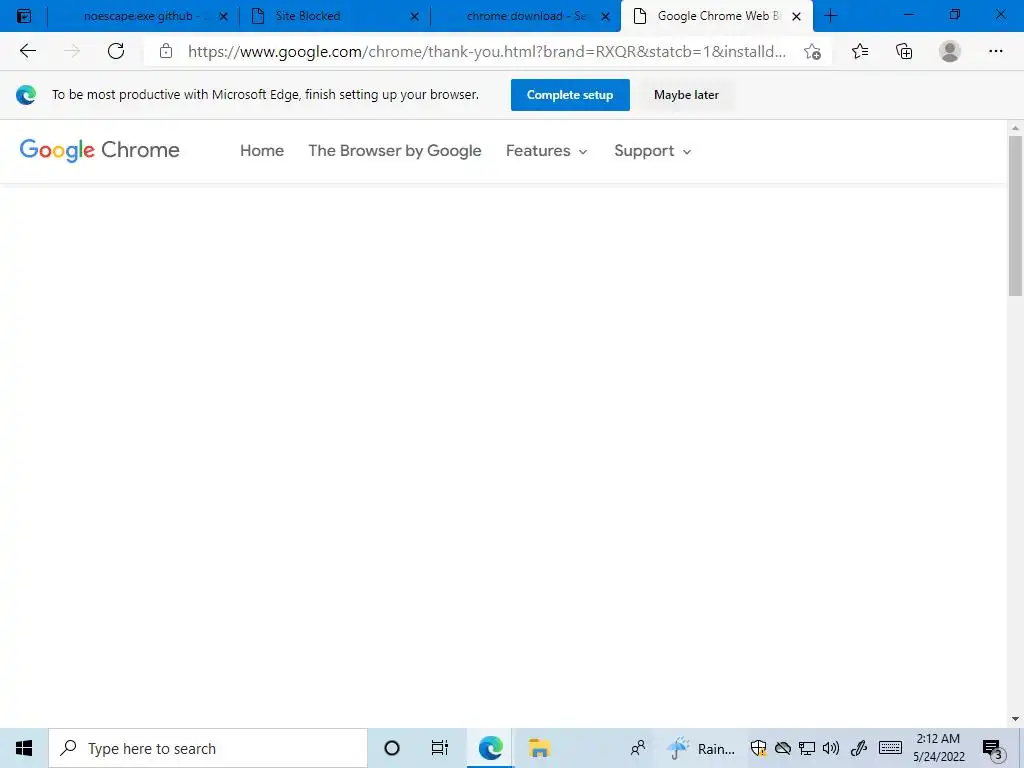1024x768 pixels.
Task: Close the noescape.exe github tab
Action: (x=223, y=16)
